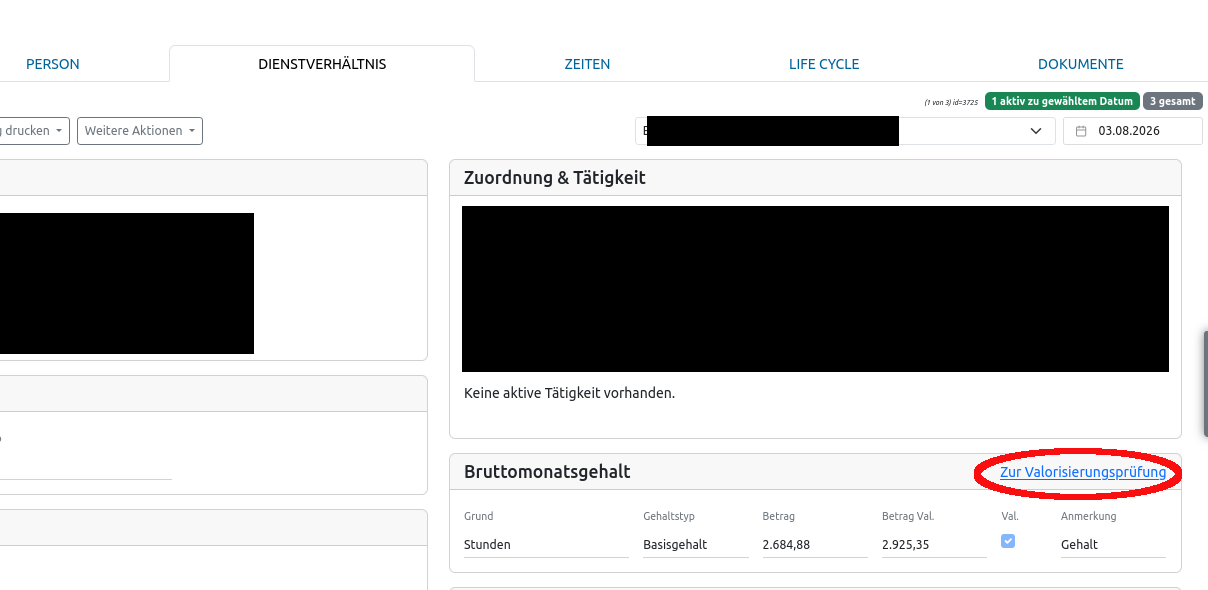The image size is (1208, 590).
Task: Expand the Dienstverhältnis selection dropdown chevron
Action: pos(1035,131)
